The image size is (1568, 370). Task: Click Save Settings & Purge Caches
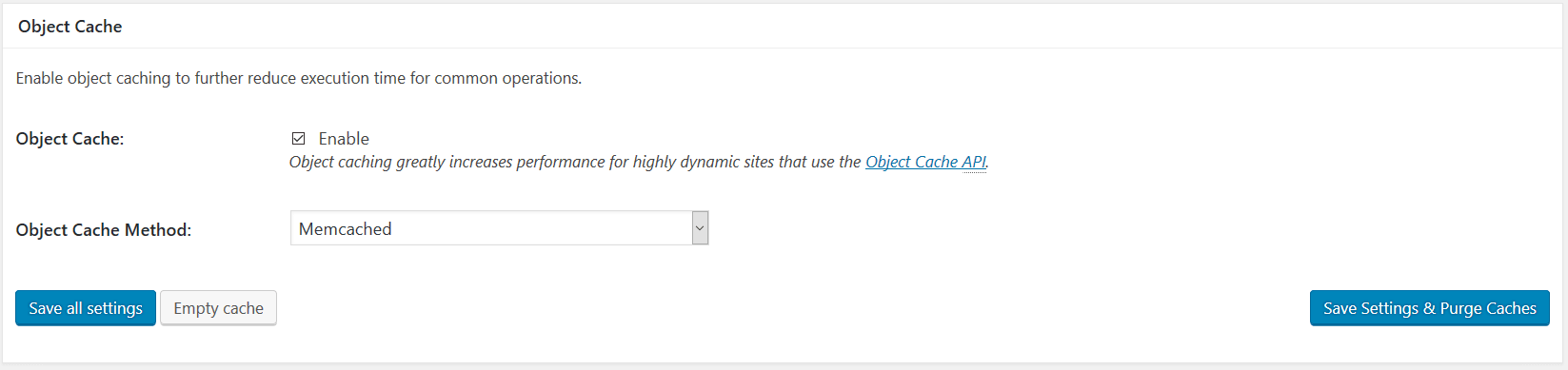(1429, 308)
